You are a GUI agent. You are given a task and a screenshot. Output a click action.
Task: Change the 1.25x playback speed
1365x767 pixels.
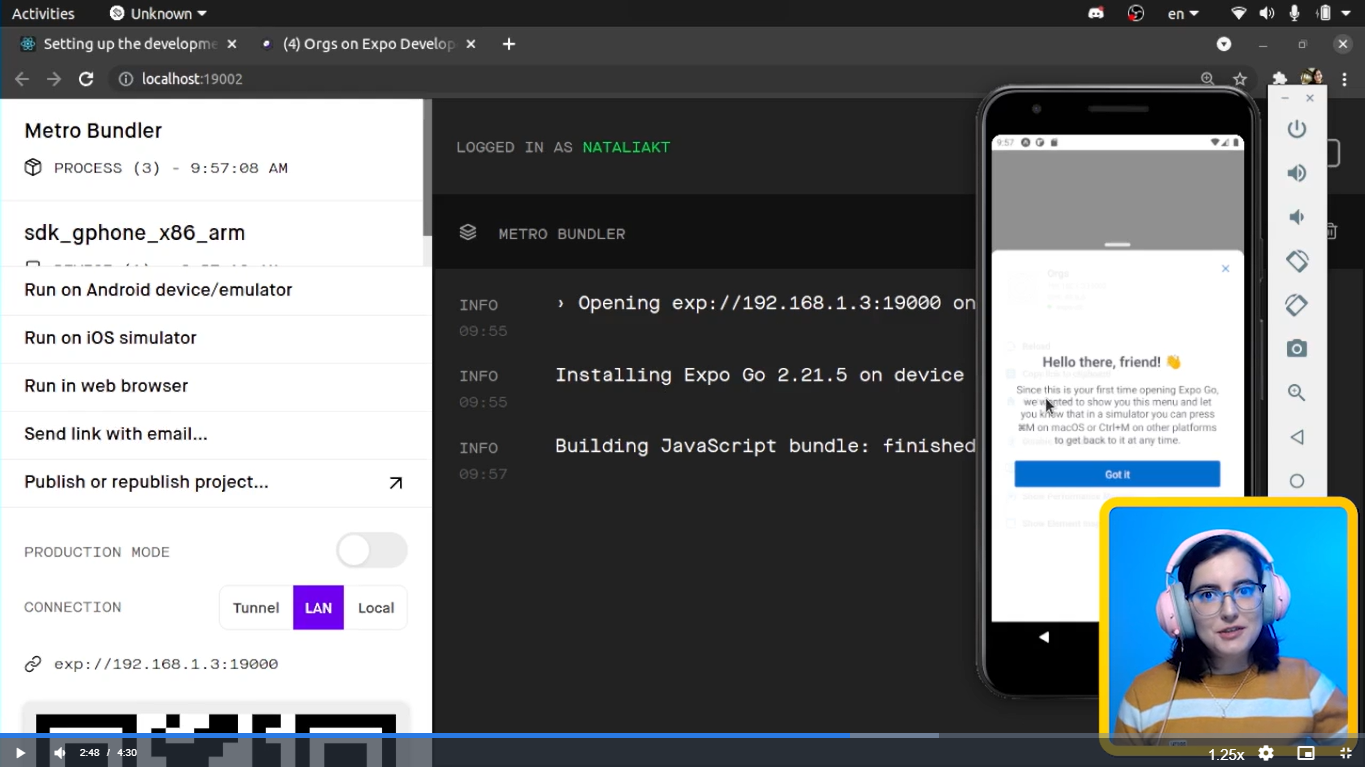(x=1226, y=754)
